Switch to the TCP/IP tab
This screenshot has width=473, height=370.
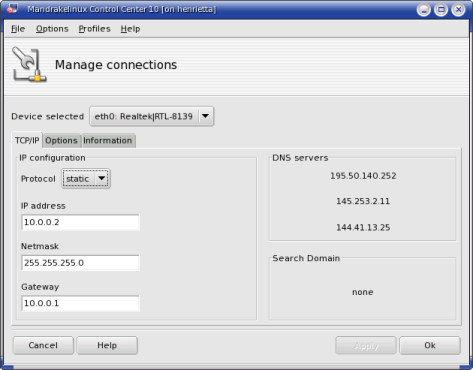[x=27, y=140]
